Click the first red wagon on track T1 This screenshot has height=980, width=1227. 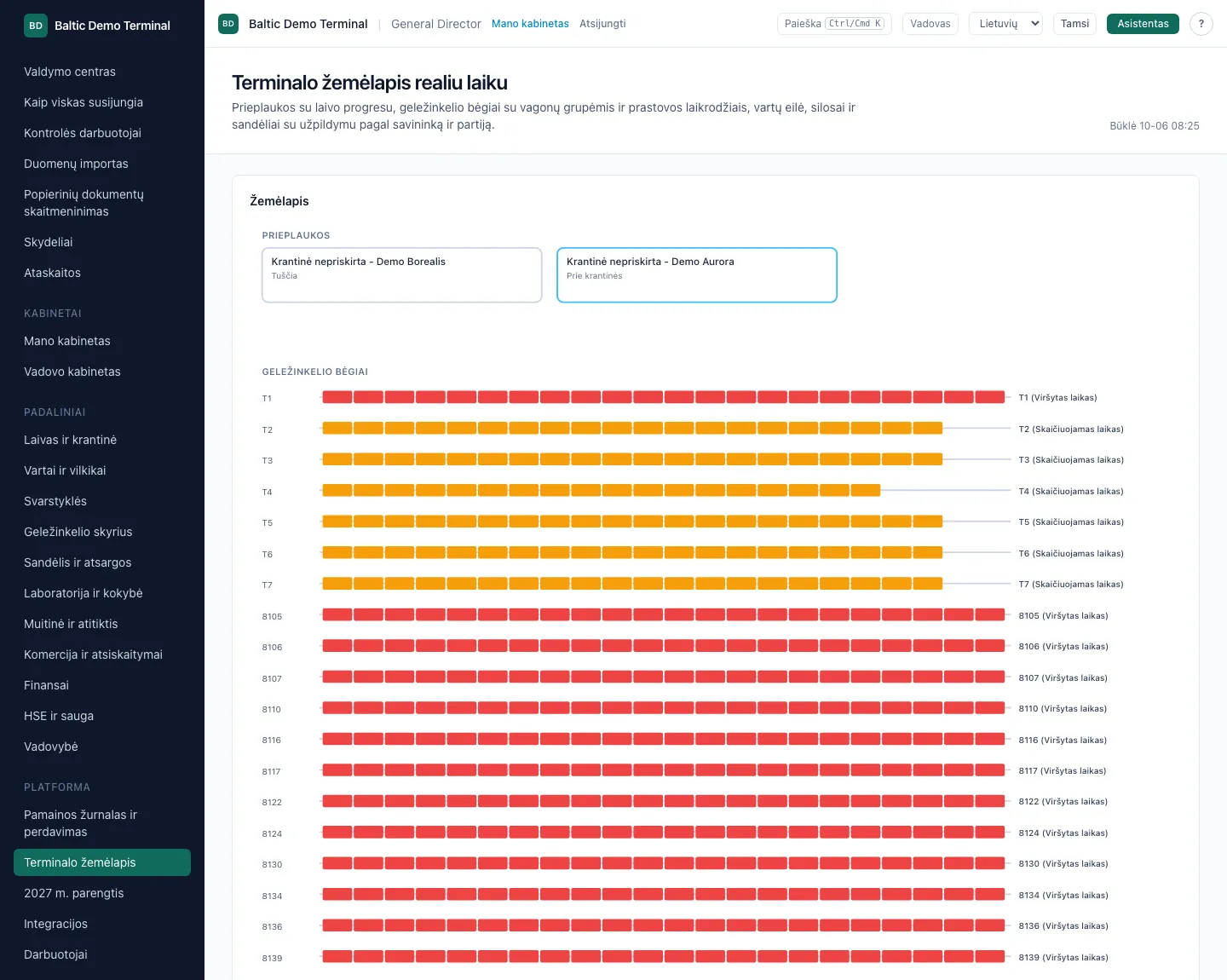337,397
